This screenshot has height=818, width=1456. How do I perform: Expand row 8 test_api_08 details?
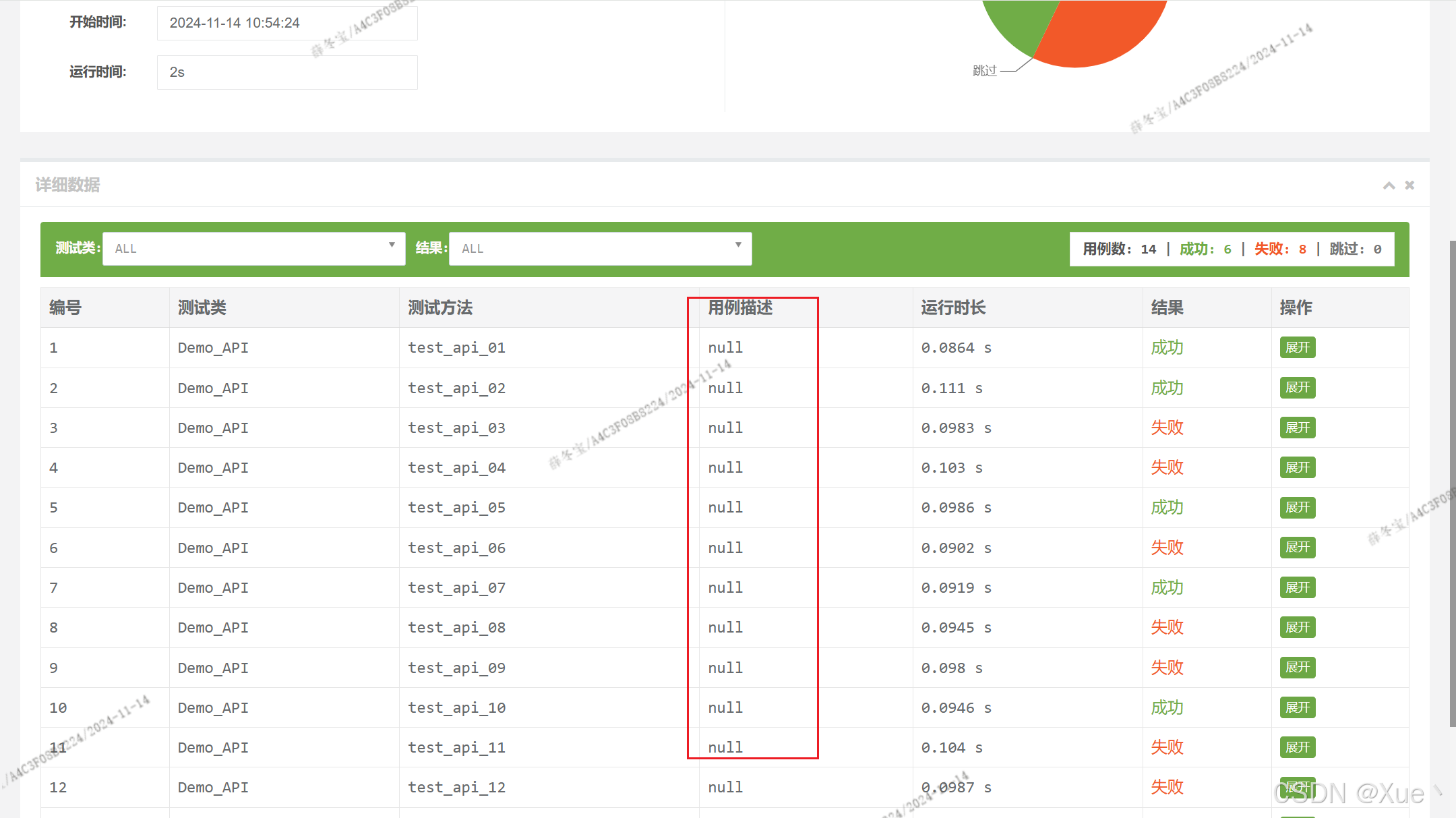click(1297, 627)
